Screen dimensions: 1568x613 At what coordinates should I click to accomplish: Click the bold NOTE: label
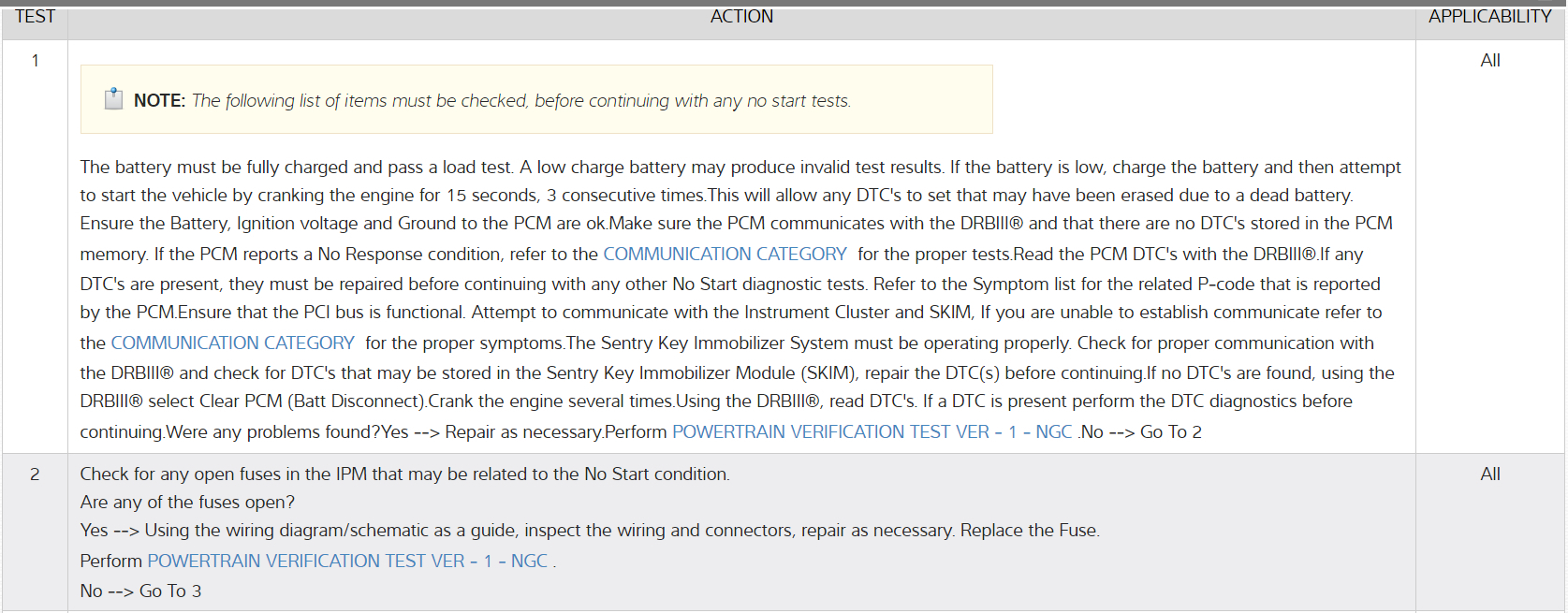(x=159, y=101)
